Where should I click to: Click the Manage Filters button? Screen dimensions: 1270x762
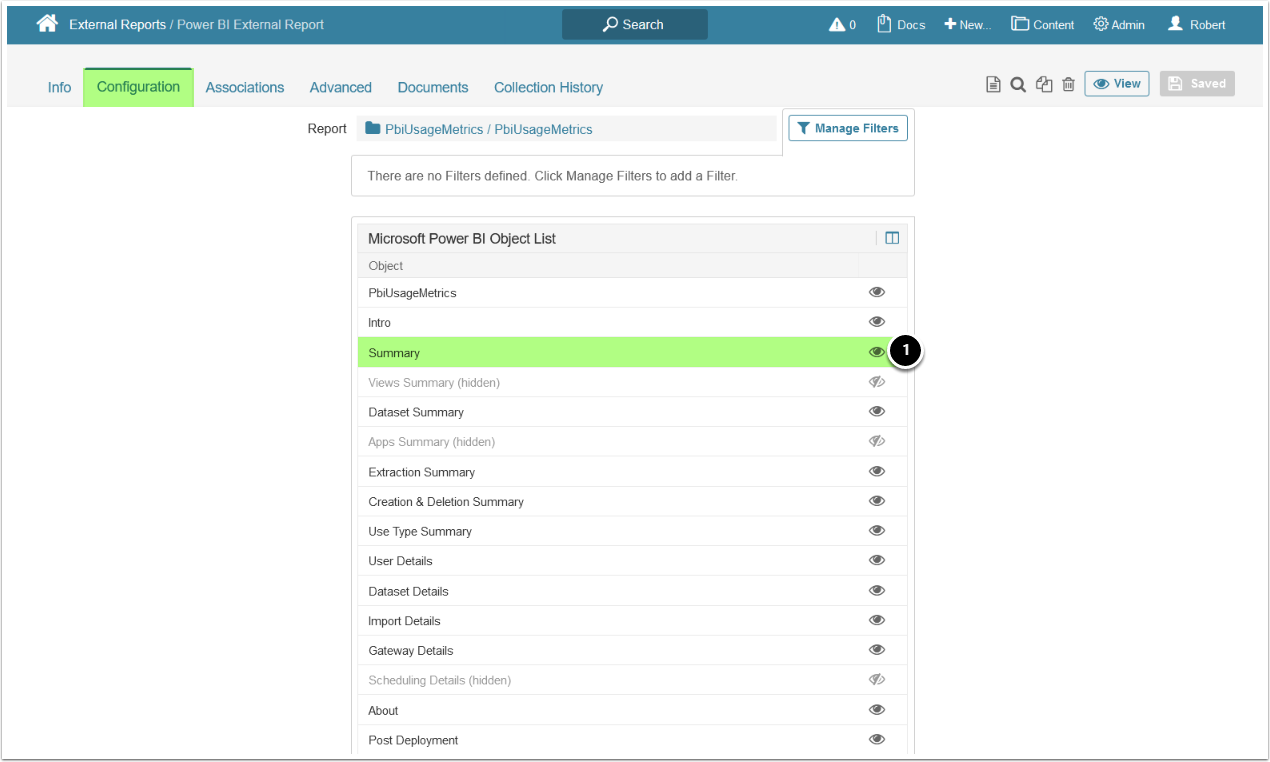[x=848, y=128]
